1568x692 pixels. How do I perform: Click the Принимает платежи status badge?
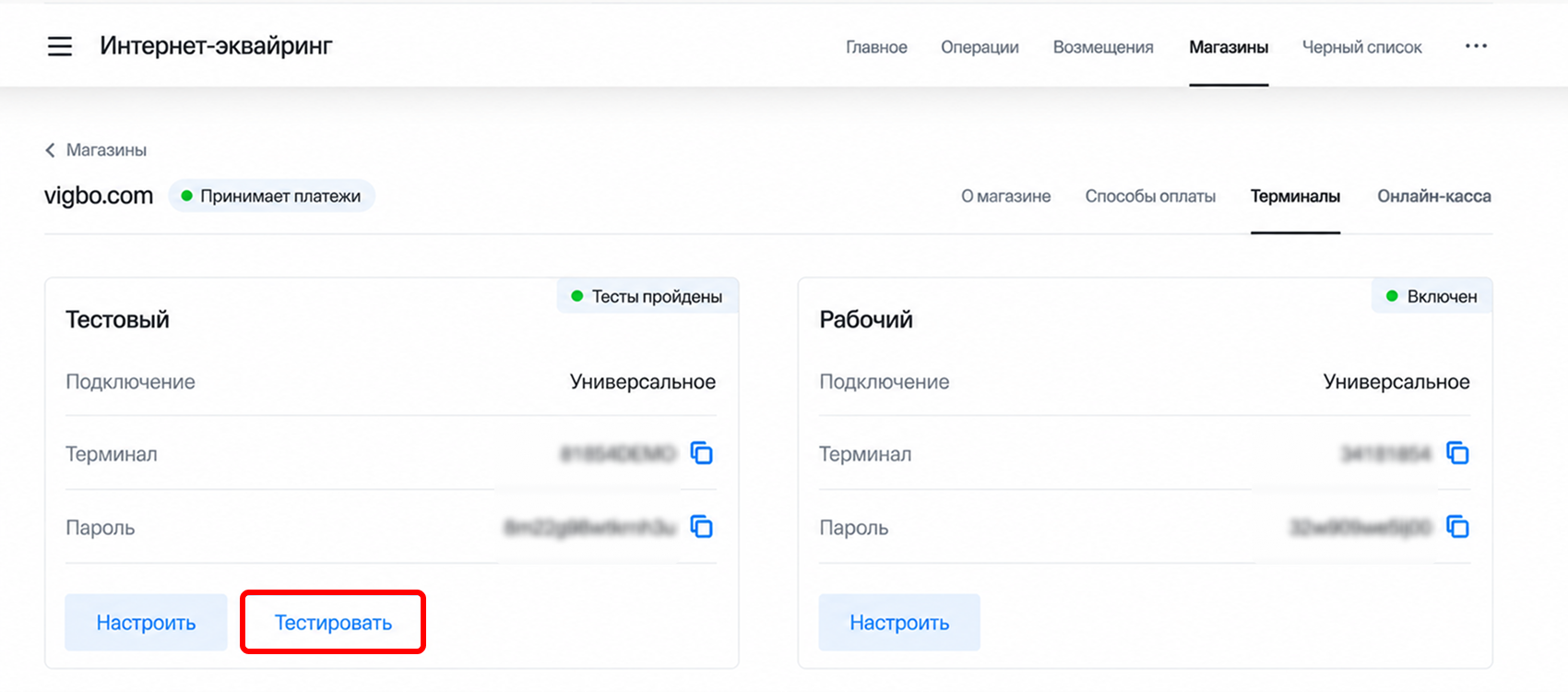[271, 196]
